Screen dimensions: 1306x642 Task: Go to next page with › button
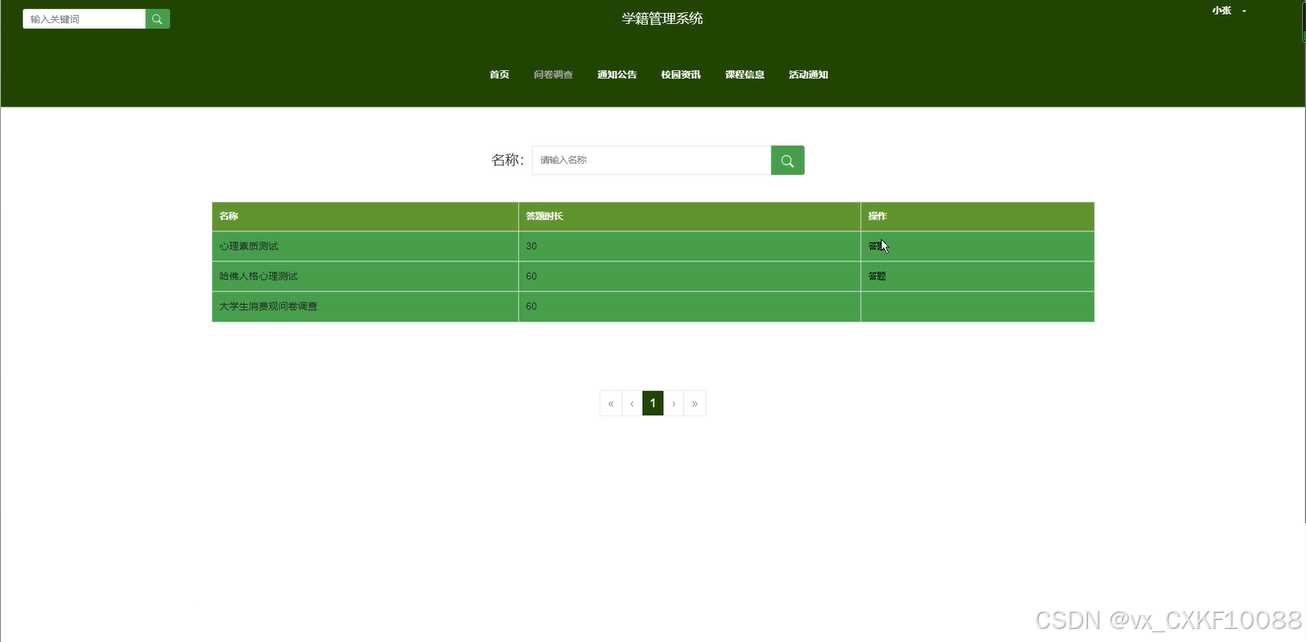pos(674,403)
